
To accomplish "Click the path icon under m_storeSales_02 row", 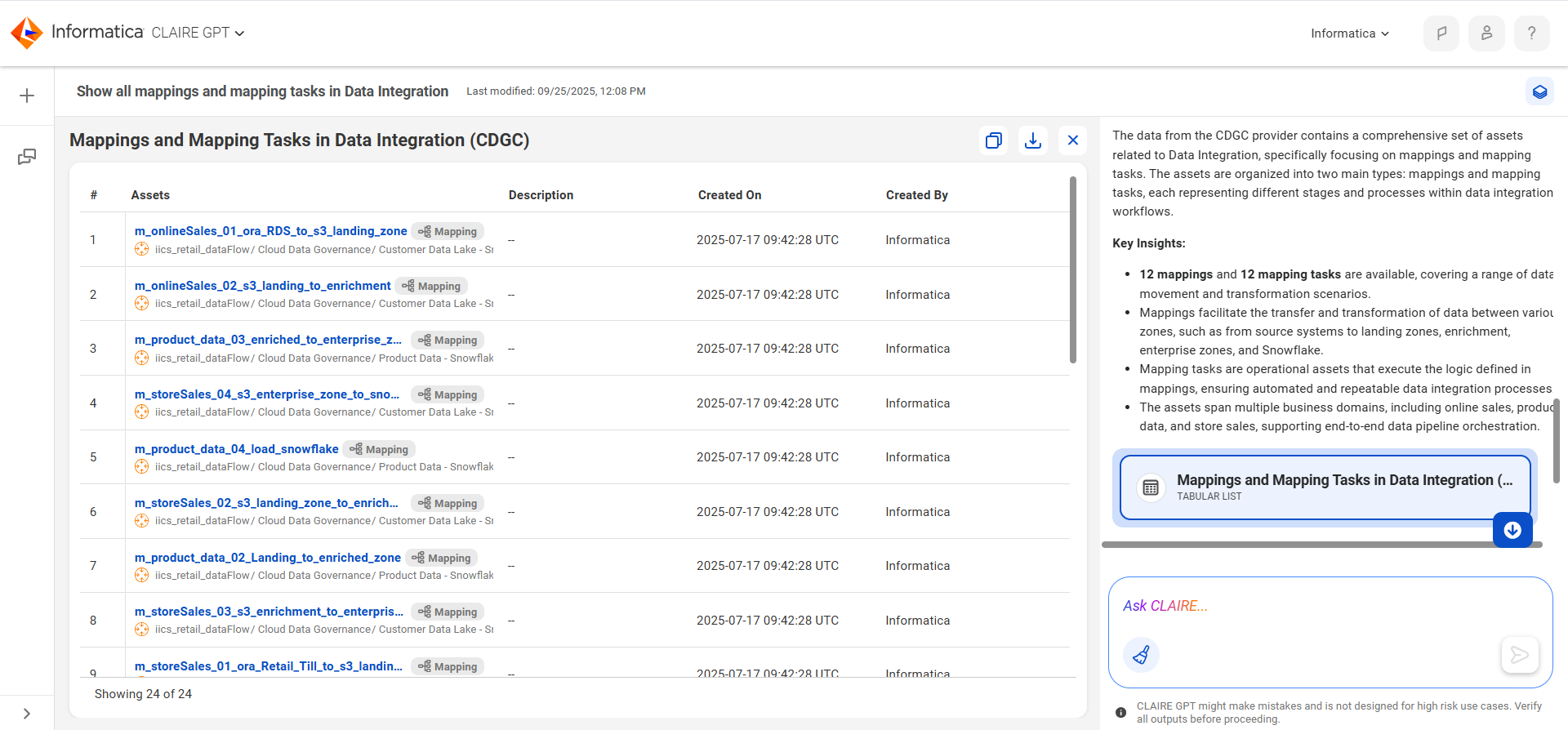I will tap(141, 521).
